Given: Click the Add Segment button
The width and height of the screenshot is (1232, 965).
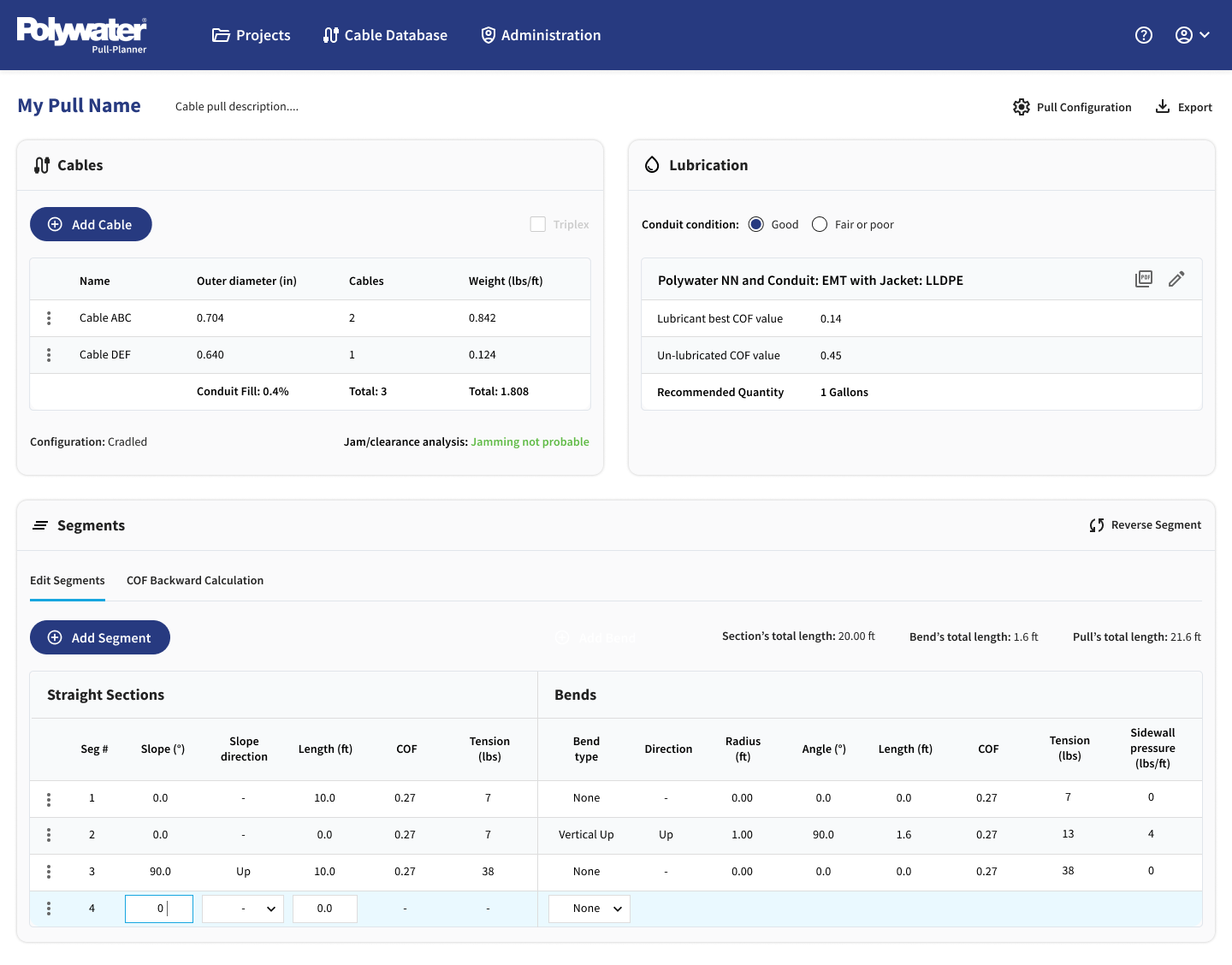Looking at the screenshot, I should (x=100, y=637).
